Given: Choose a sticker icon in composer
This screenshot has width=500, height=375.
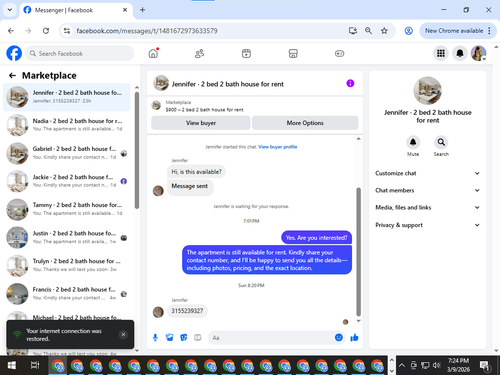Looking at the screenshot, I should coord(184,338).
